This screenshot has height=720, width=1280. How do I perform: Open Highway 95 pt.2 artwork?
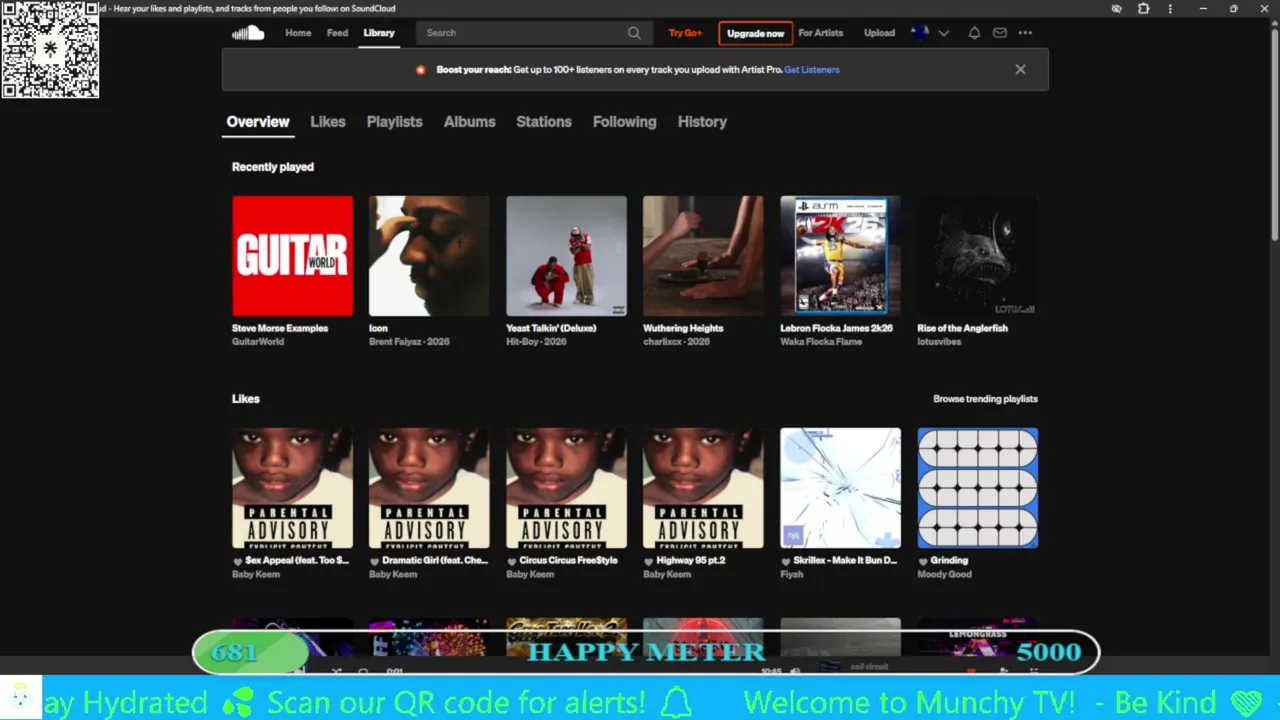pyautogui.click(x=703, y=488)
